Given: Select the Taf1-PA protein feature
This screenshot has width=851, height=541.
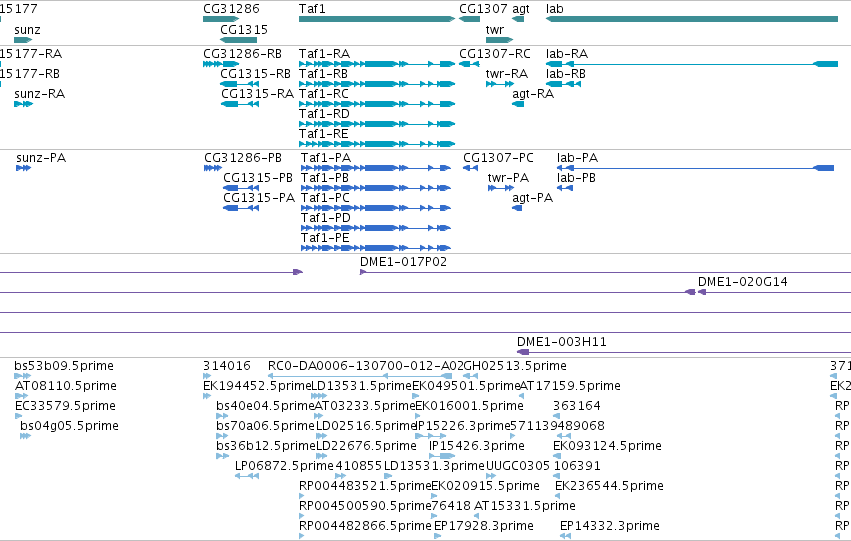Looking at the screenshot, I should [376, 168].
